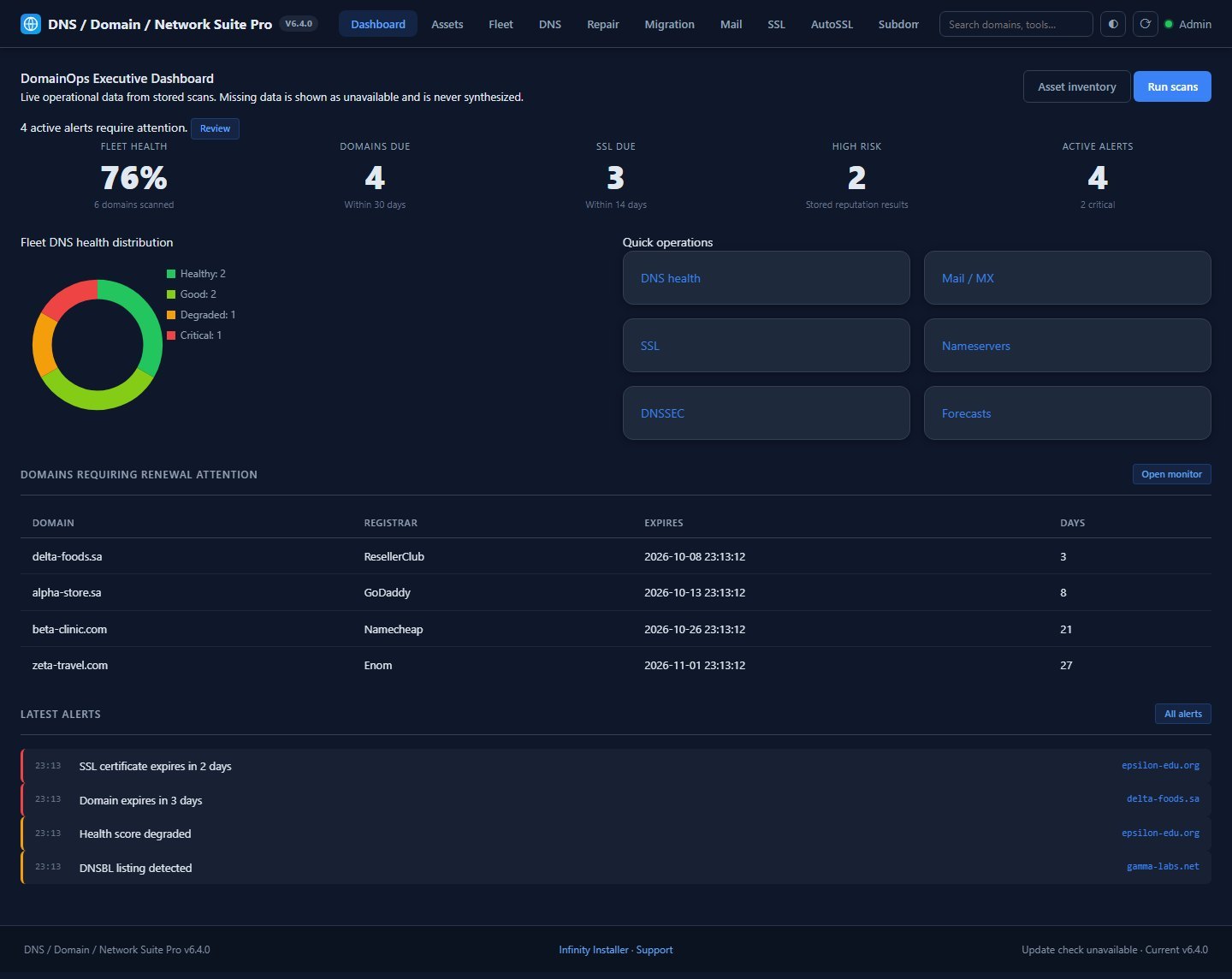Click the Admin user label
1232x979 pixels.
point(1195,24)
